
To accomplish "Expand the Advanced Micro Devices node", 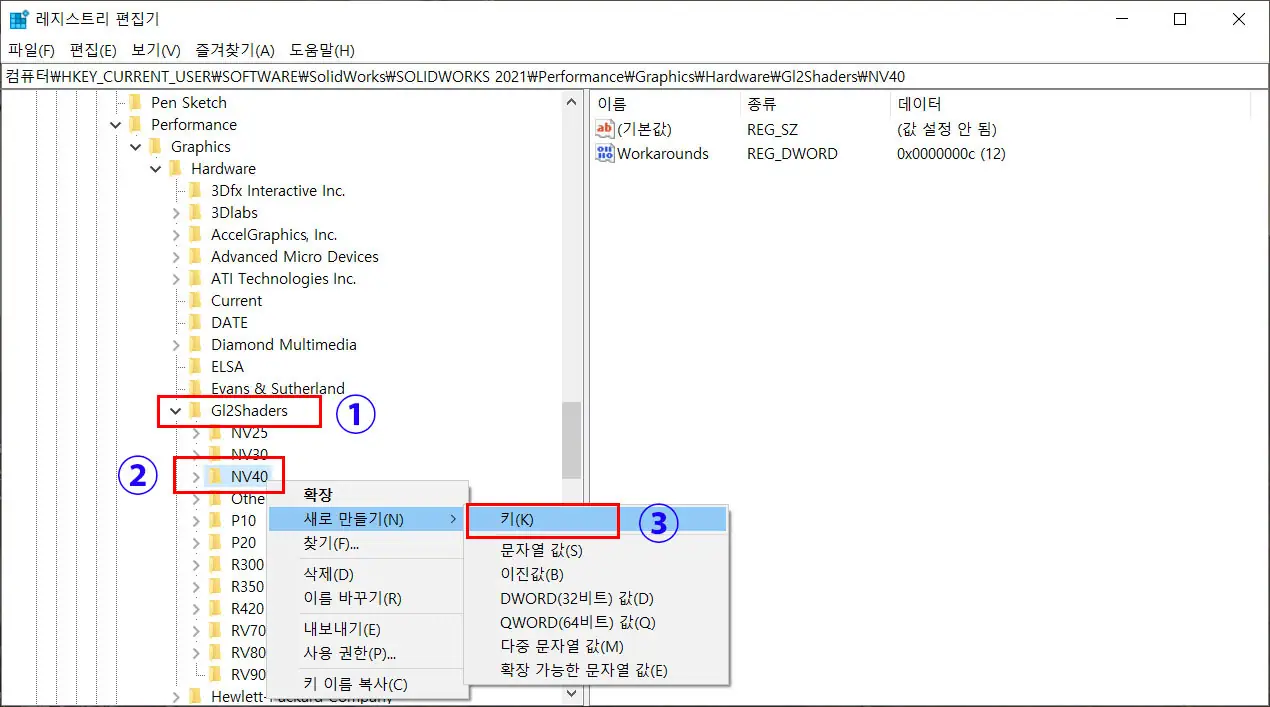I will [176, 256].
